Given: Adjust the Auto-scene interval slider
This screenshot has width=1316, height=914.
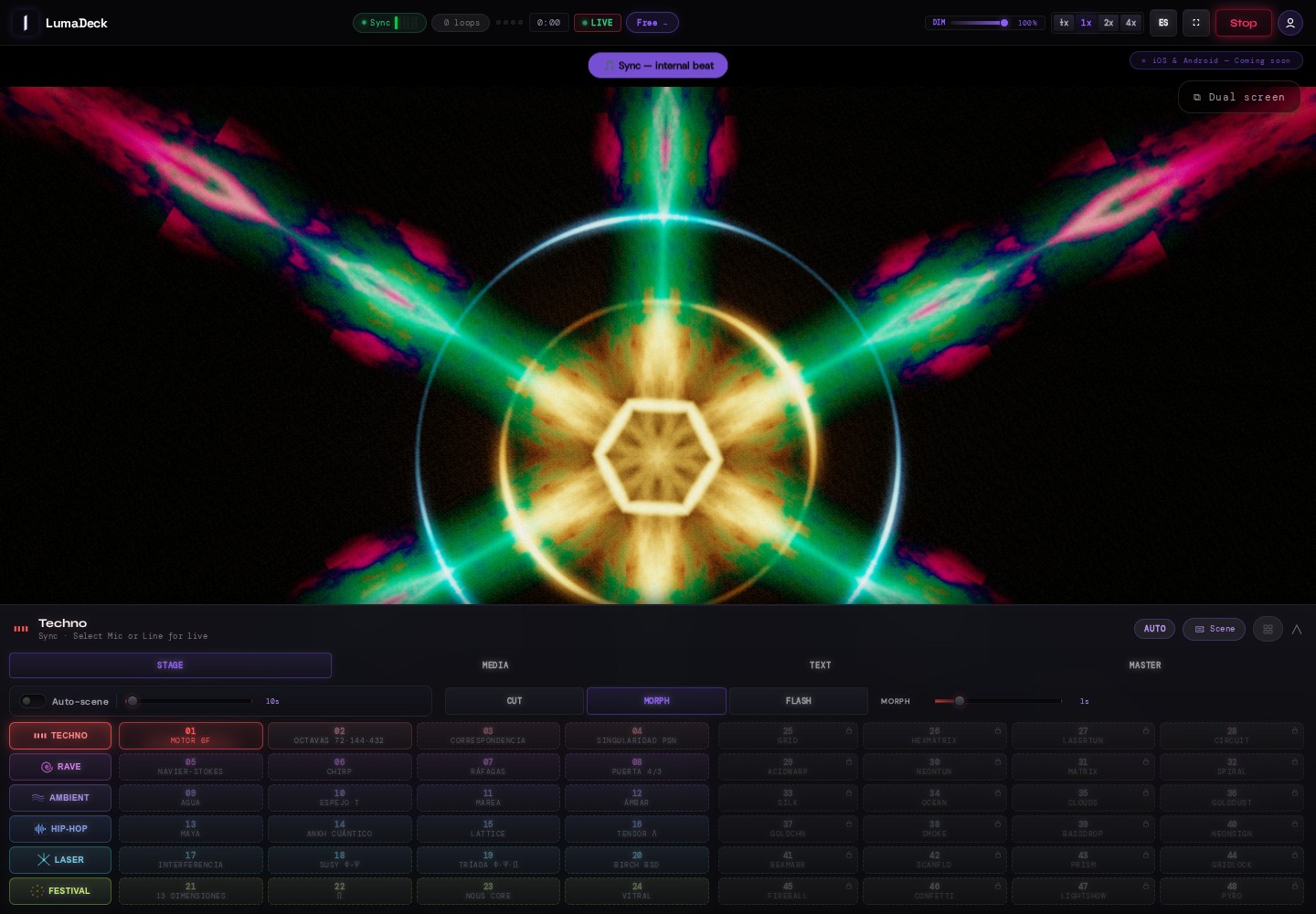Looking at the screenshot, I should point(189,701).
